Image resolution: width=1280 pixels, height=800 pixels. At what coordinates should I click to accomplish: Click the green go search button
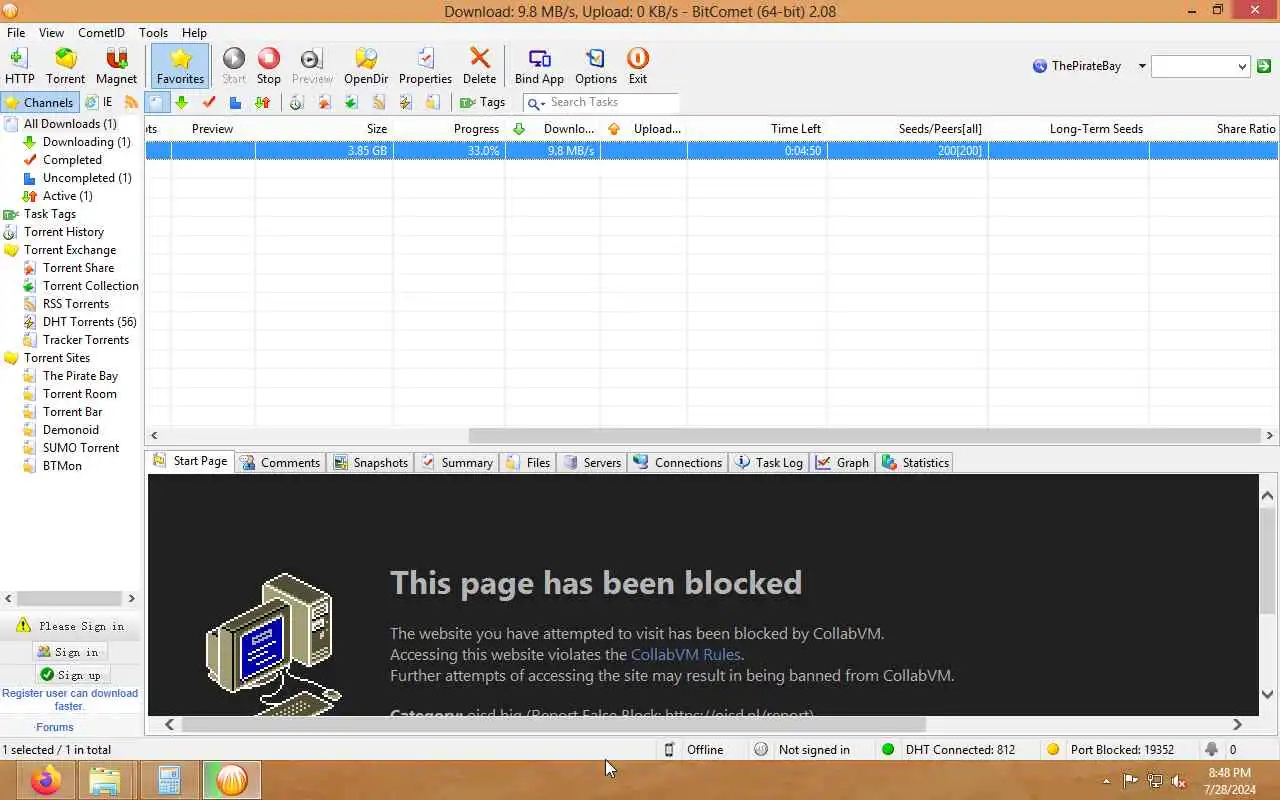point(1264,66)
